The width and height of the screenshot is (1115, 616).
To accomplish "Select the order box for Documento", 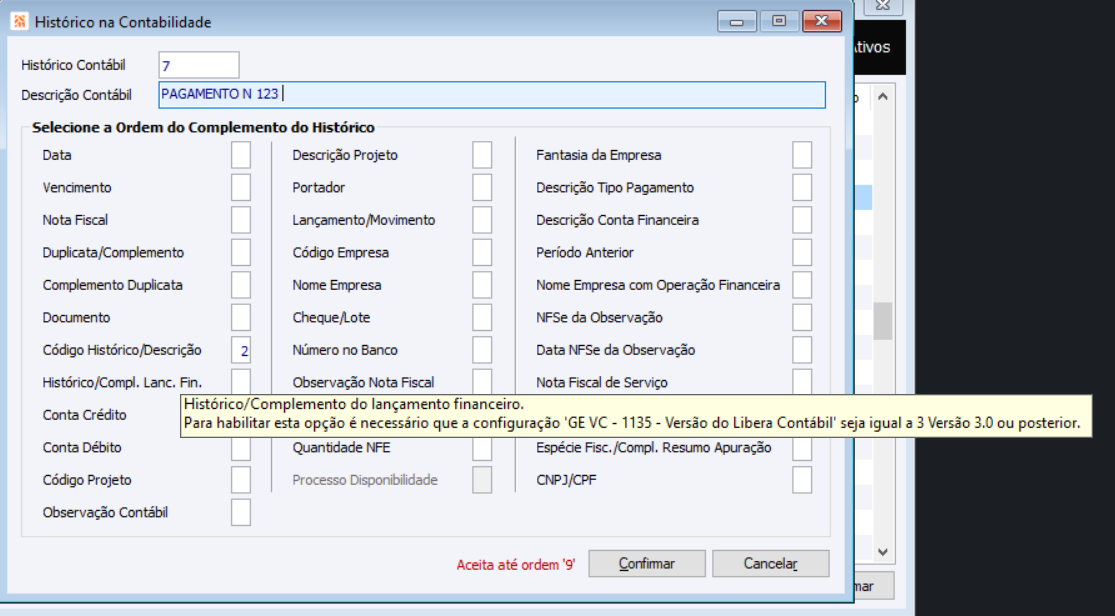I will pyautogui.click(x=240, y=318).
